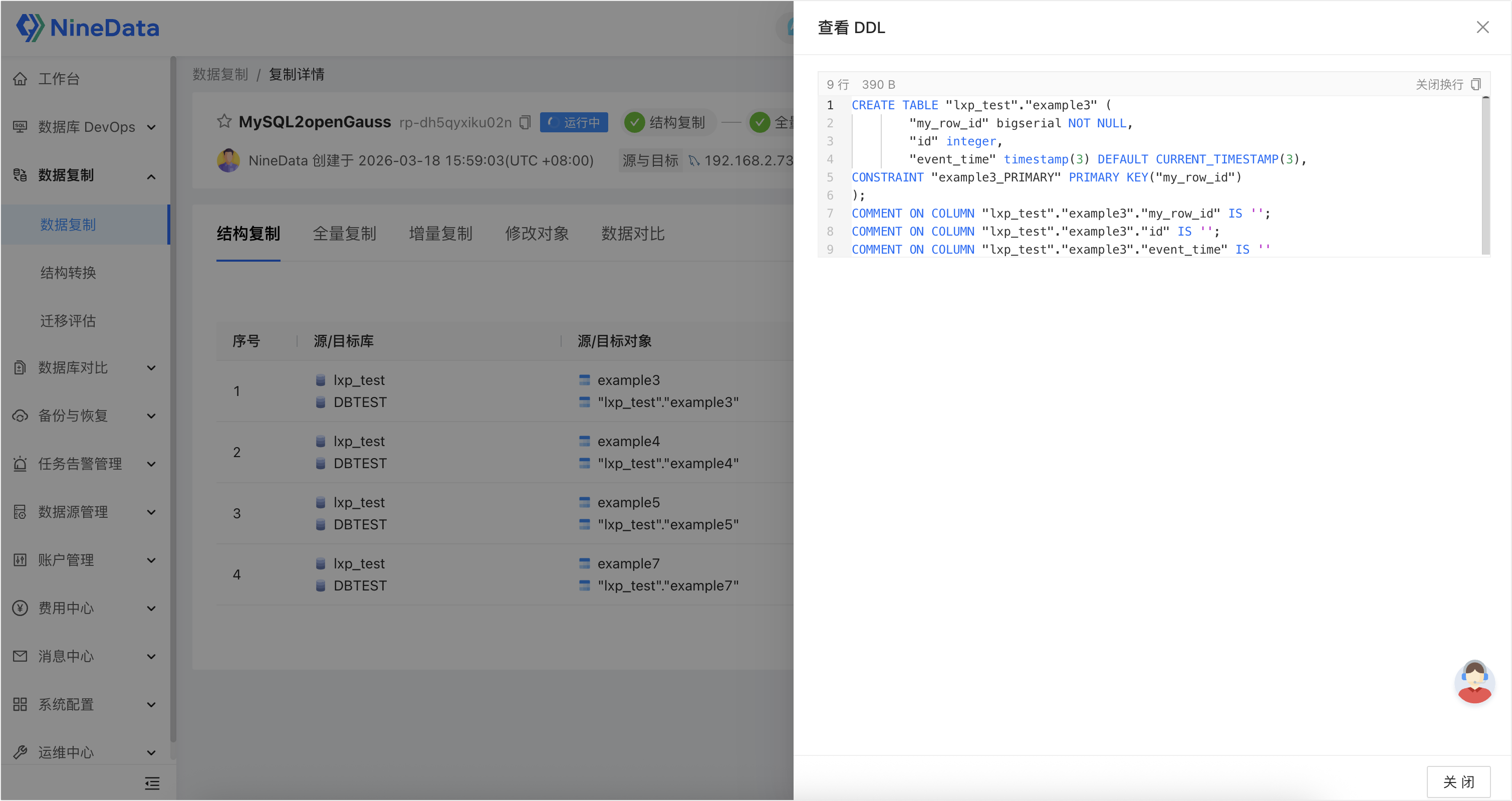Expand 账户管理 menu
The width and height of the screenshot is (1512, 801).
pos(151,561)
